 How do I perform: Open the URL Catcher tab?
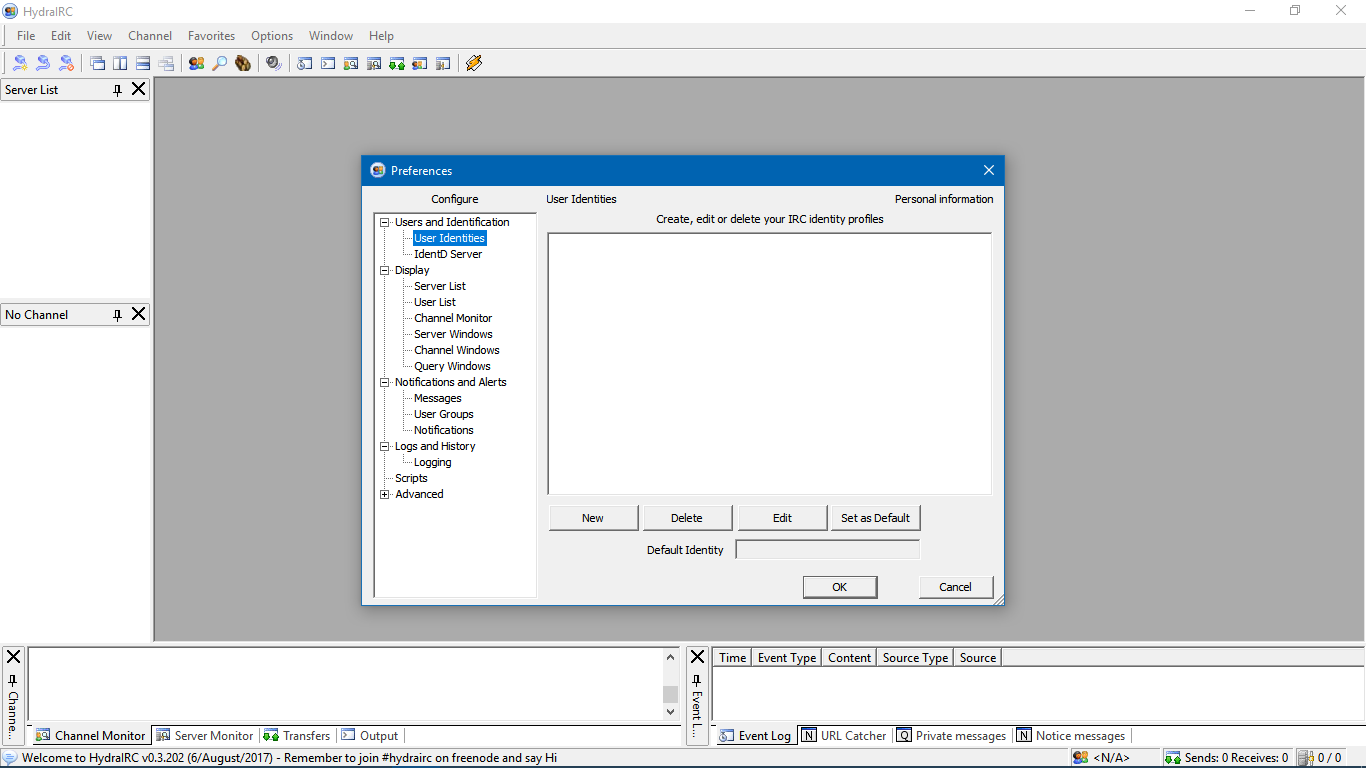click(844, 736)
